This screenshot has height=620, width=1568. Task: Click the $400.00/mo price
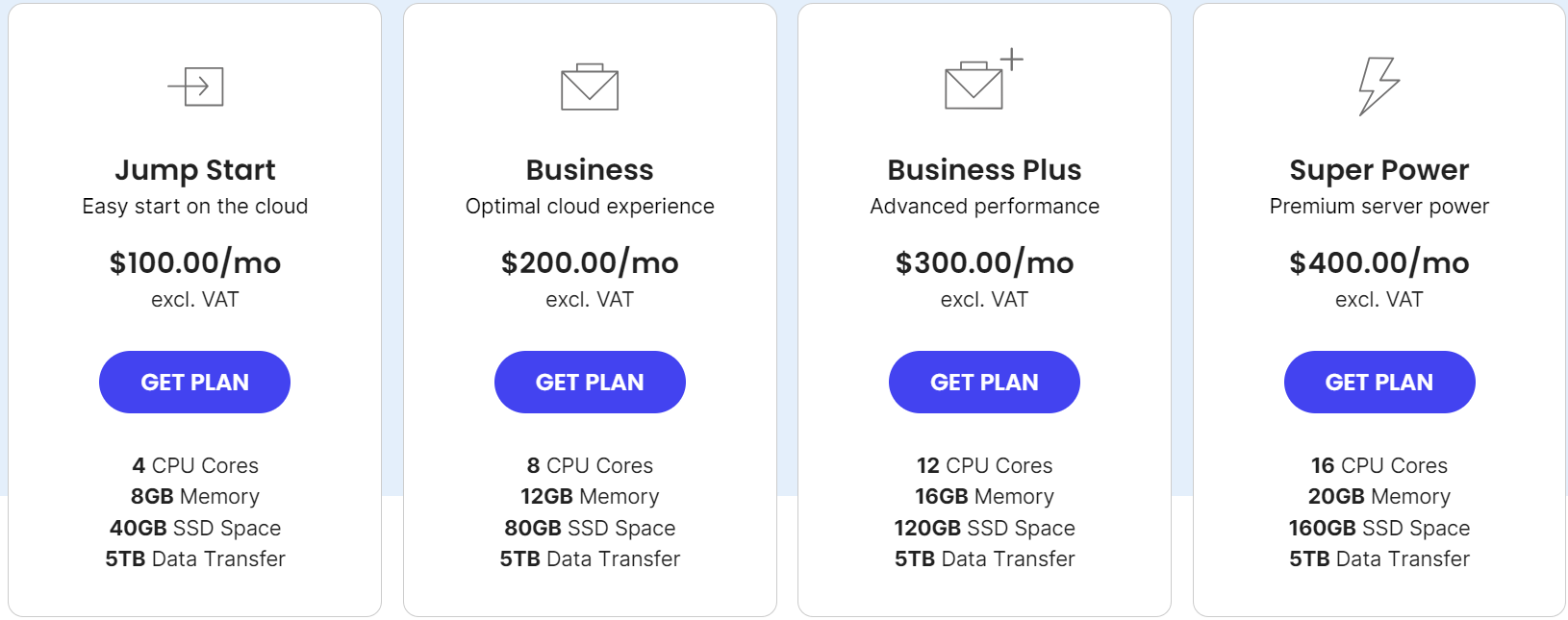coord(1379,262)
